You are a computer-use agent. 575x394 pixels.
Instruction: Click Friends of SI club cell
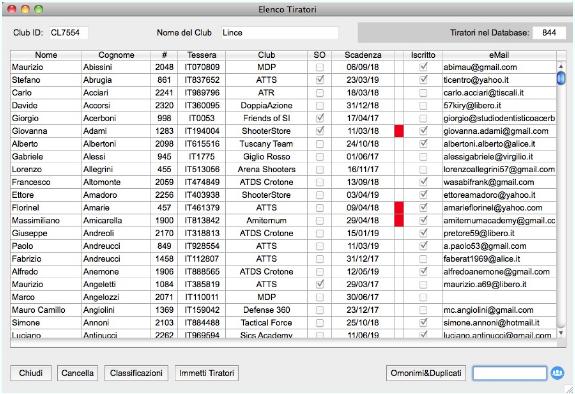pyautogui.click(x=267, y=118)
